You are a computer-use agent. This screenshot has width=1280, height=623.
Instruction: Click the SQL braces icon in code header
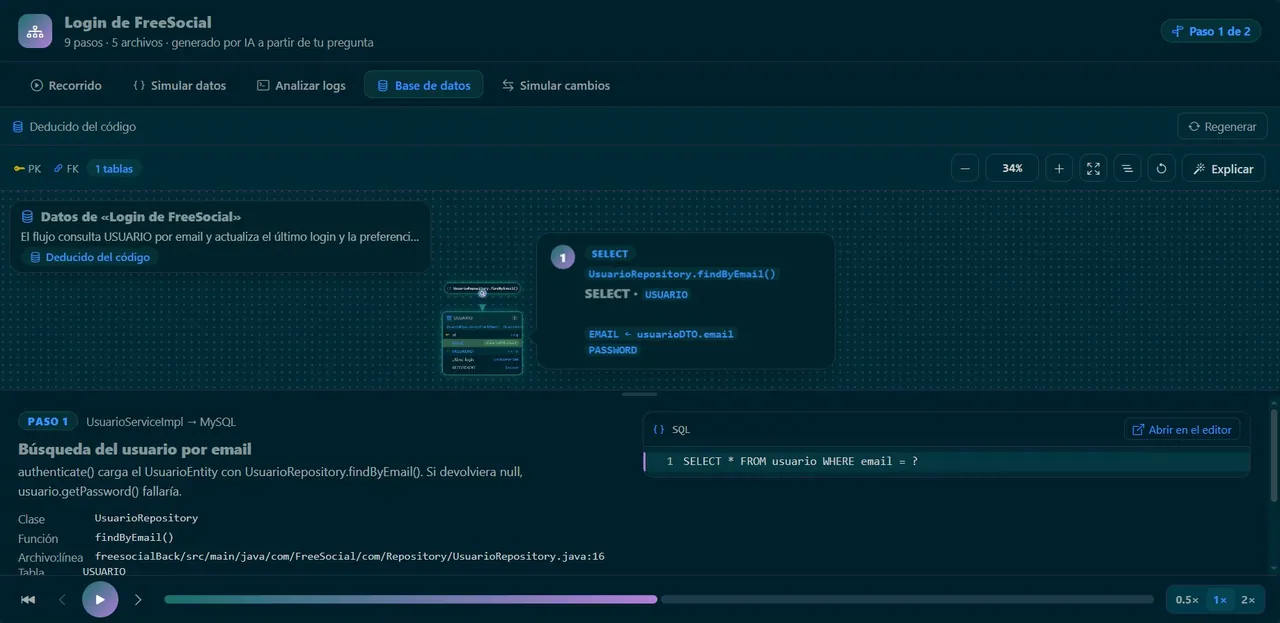(x=658, y=429)
